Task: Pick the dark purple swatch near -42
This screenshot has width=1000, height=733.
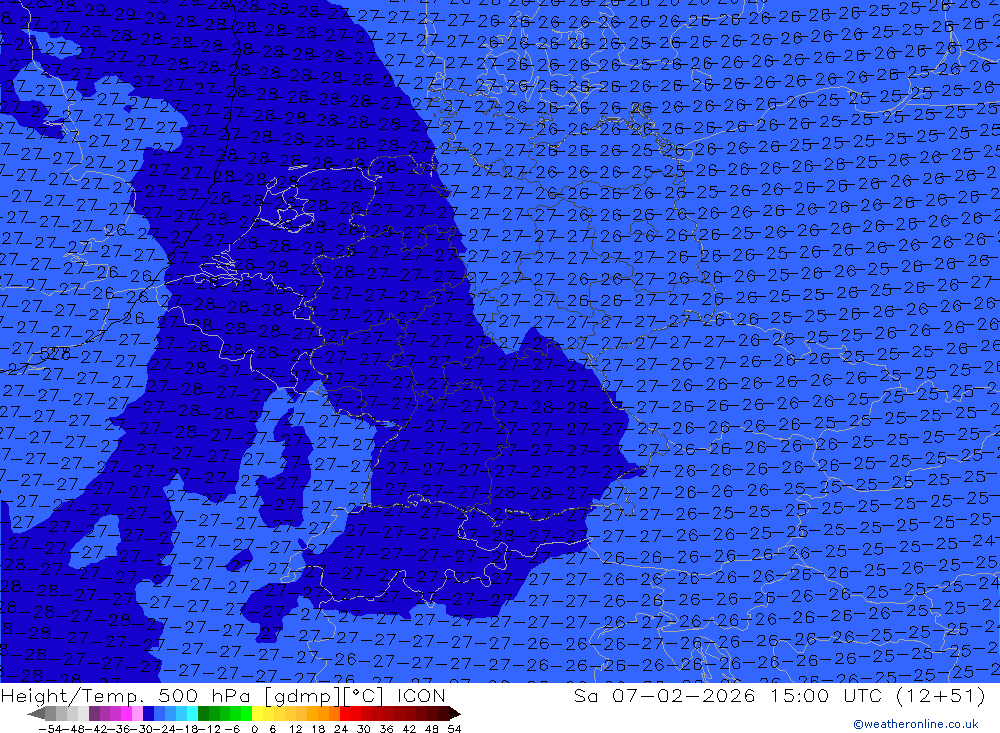Action: 94,713
